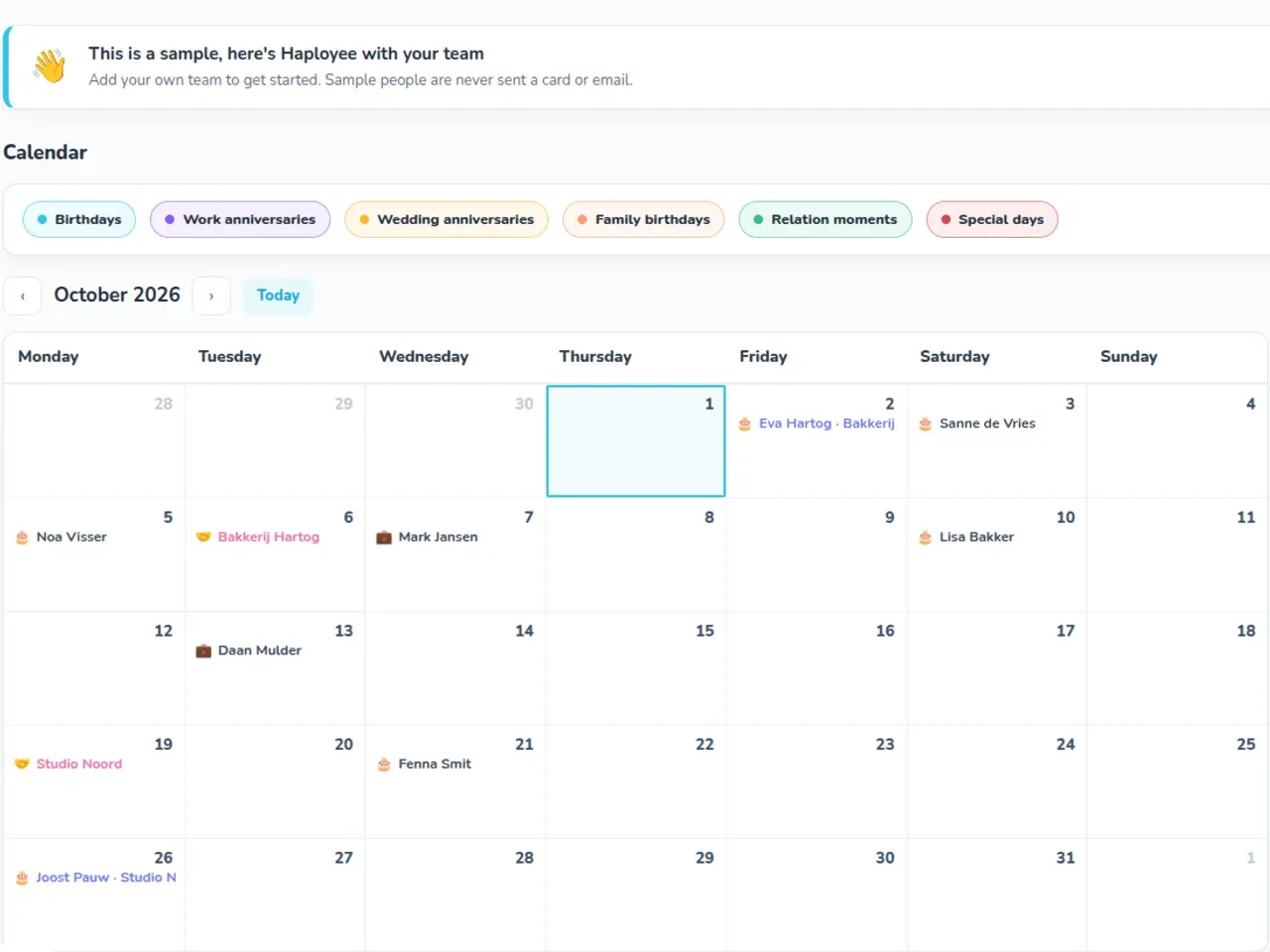
Task: Open the Studio Noord relation event
Action: [68, 765]
